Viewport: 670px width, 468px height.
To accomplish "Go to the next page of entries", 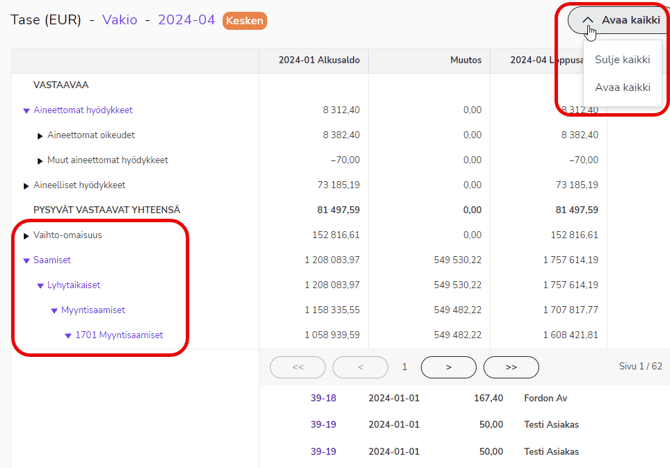I will point(447,367).
